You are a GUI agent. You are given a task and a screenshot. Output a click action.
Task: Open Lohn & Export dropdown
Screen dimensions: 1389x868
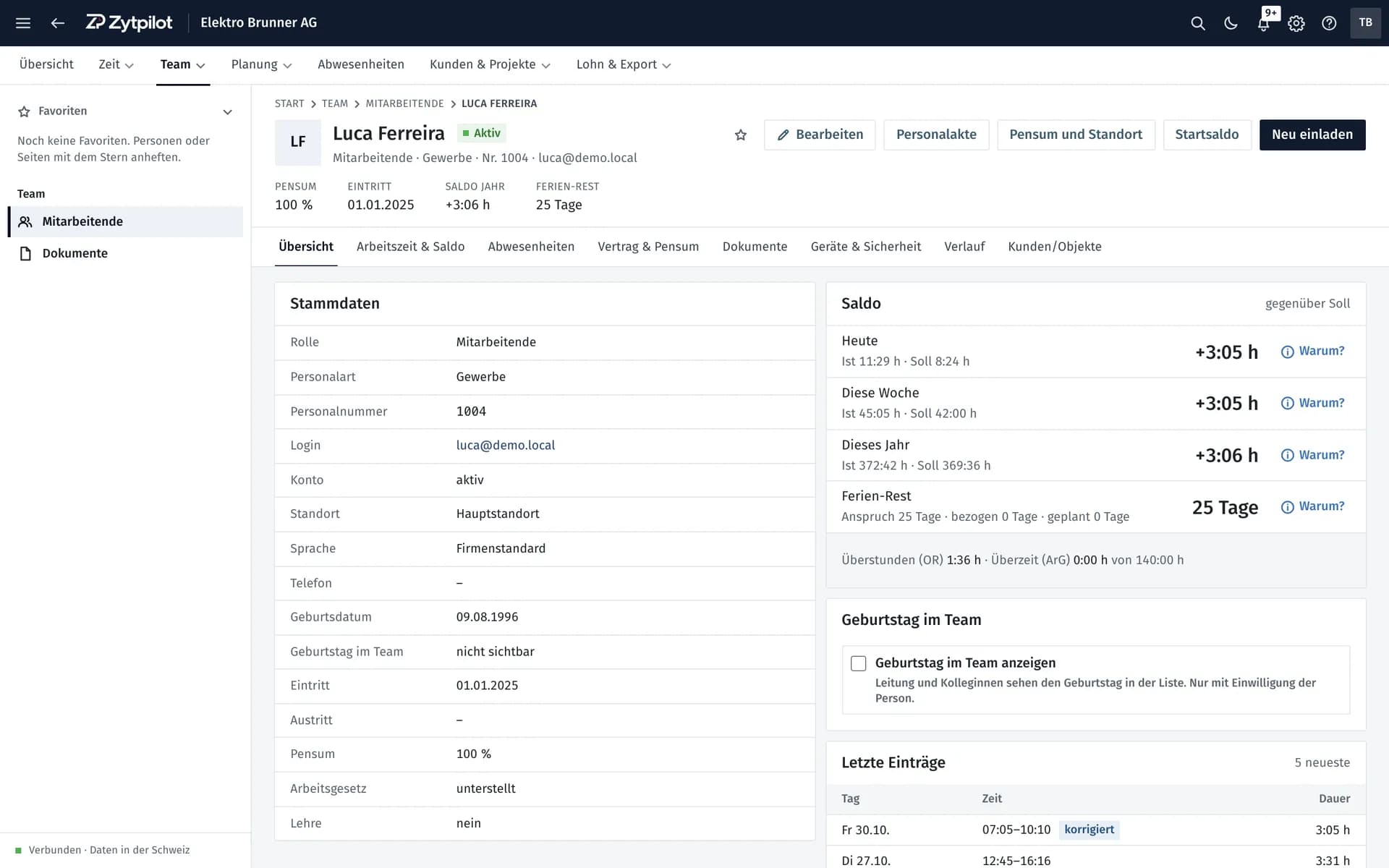(x=624, y=64)
